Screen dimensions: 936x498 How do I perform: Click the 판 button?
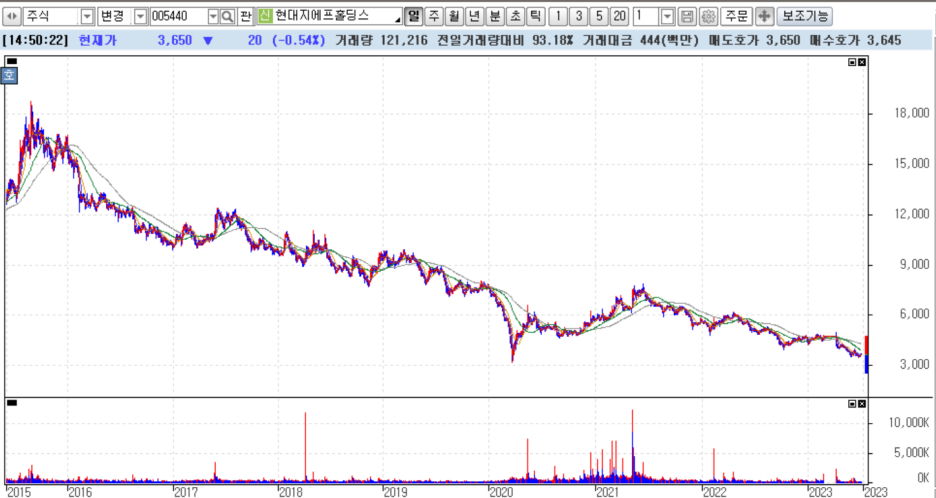[245, 17]
